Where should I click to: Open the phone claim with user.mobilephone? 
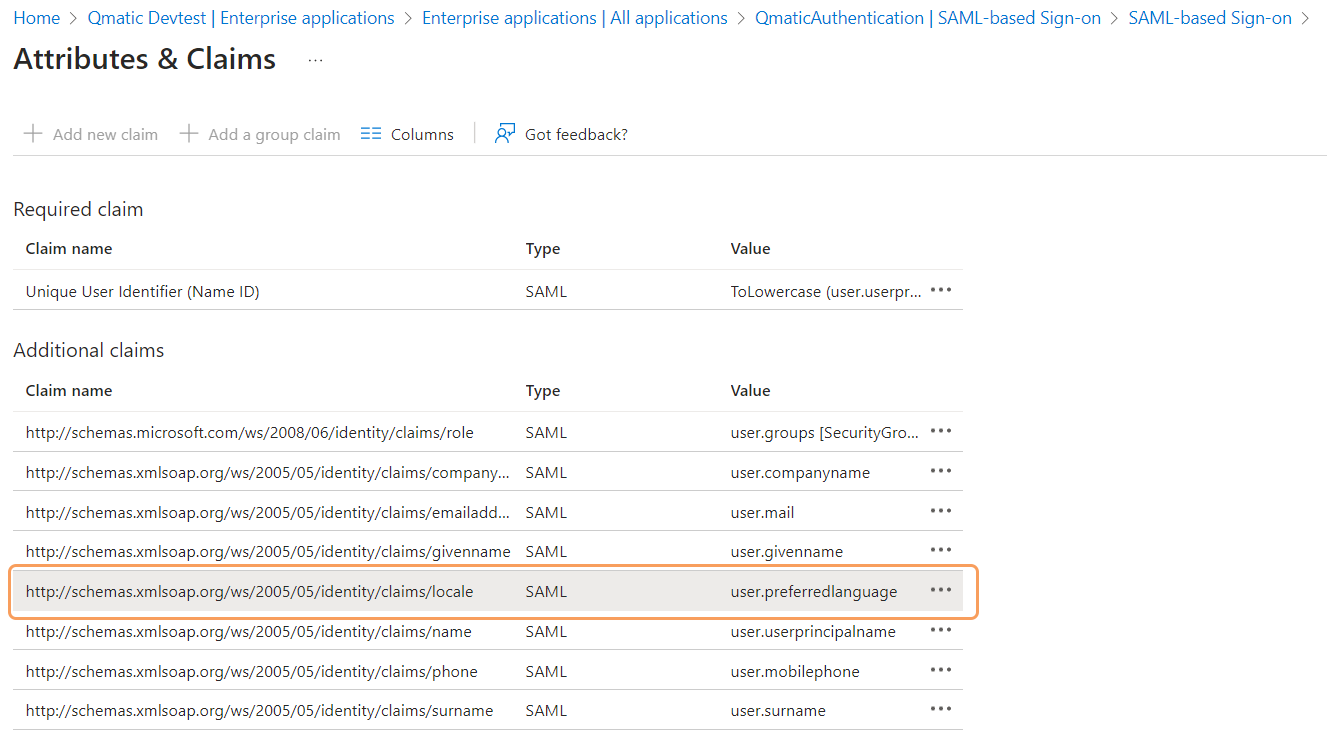252,671
